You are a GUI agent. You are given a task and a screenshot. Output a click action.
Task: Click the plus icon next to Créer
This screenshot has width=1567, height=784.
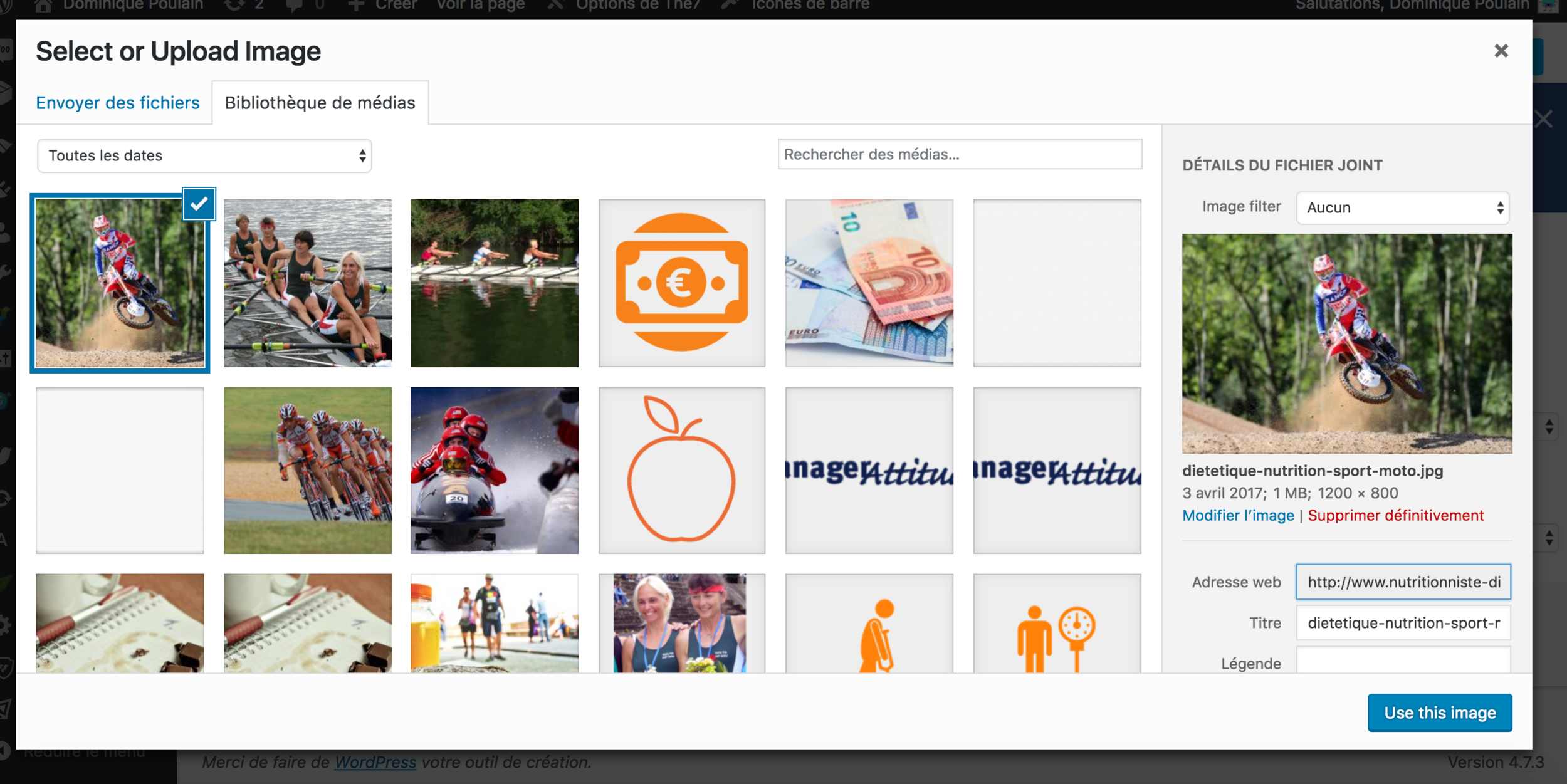[x=356, y=5]
